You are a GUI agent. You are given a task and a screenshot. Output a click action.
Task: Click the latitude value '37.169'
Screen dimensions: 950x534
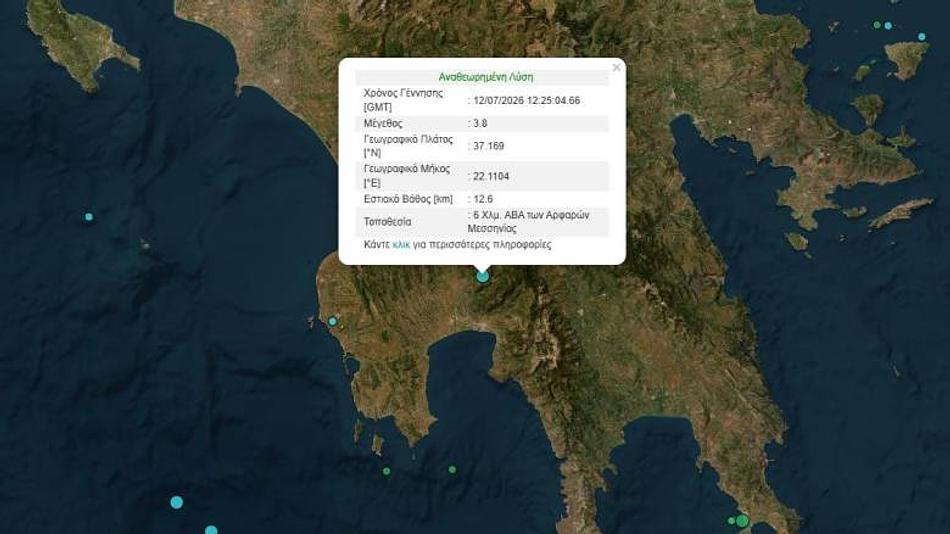coord(488,145)
